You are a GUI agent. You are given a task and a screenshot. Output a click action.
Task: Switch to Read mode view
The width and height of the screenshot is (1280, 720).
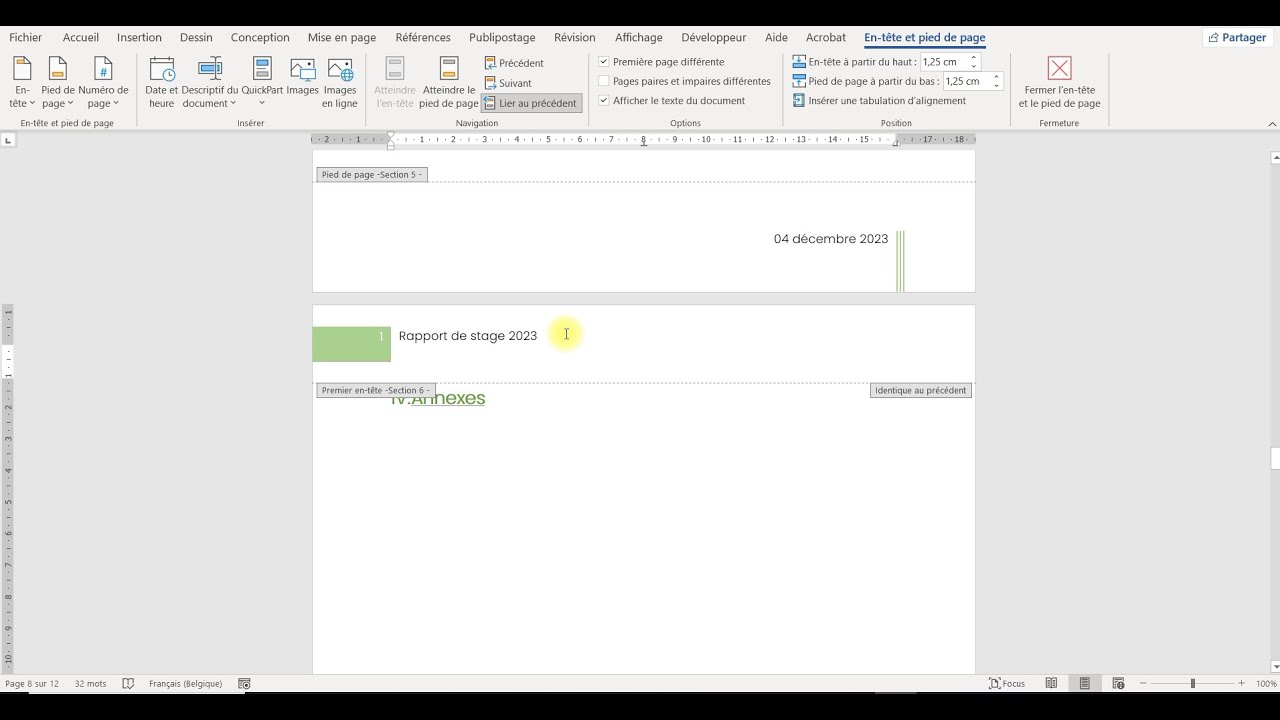pos(1051,684)
